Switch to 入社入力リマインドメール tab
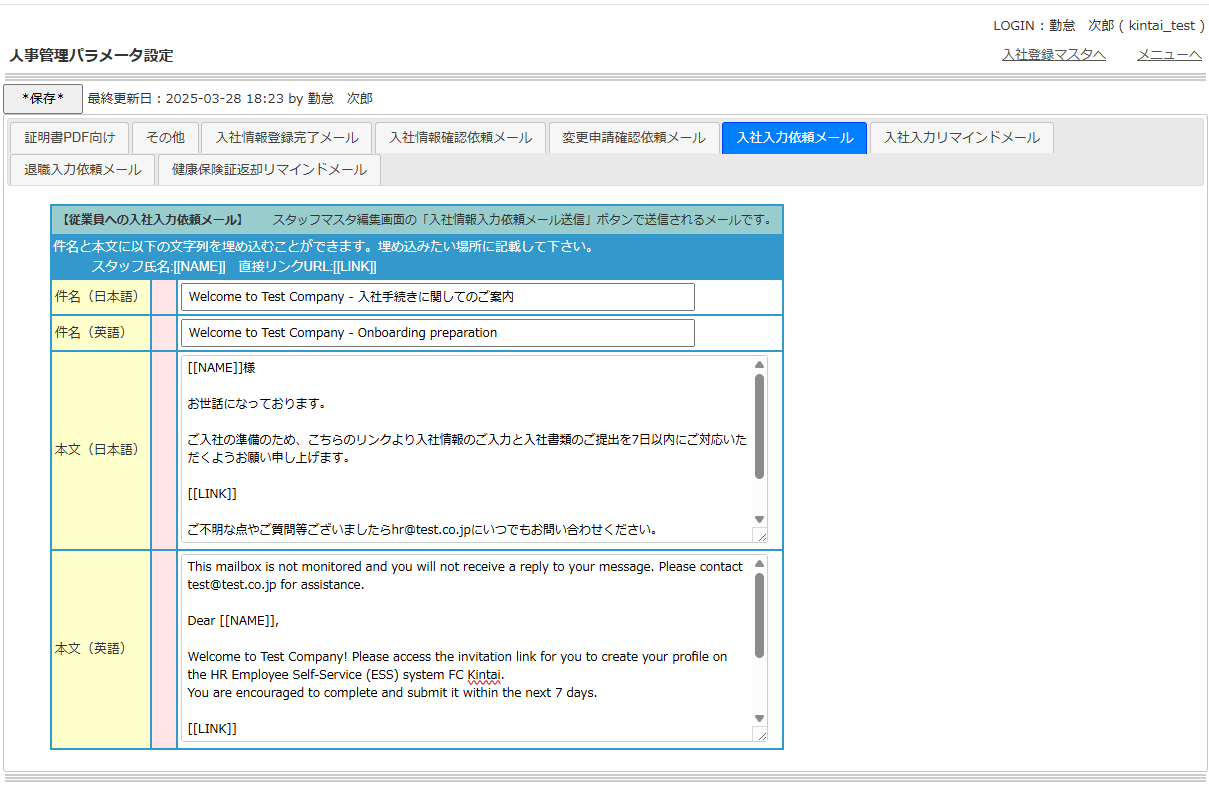 pos(961,138)
